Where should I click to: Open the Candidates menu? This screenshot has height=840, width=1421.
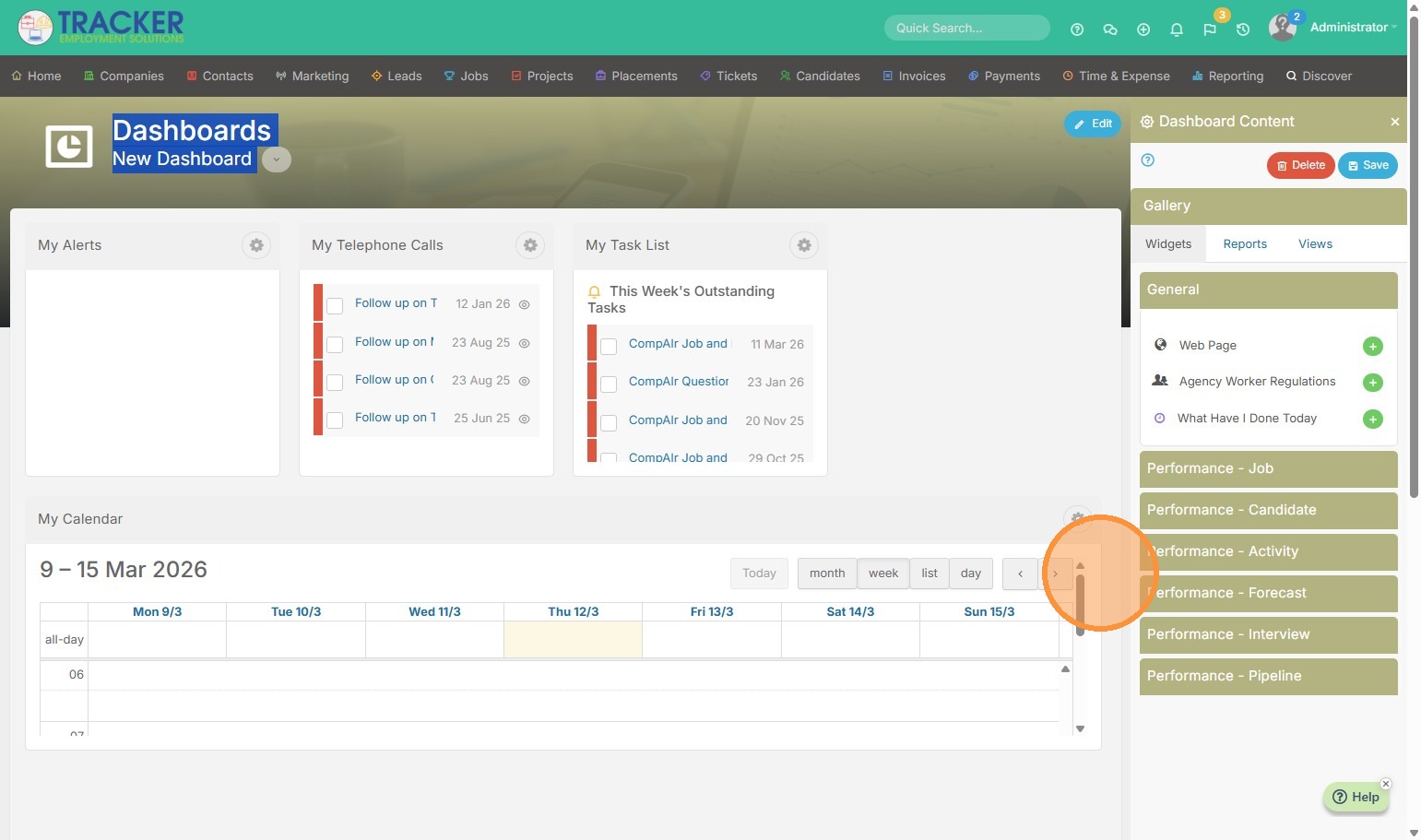[820, 77]
